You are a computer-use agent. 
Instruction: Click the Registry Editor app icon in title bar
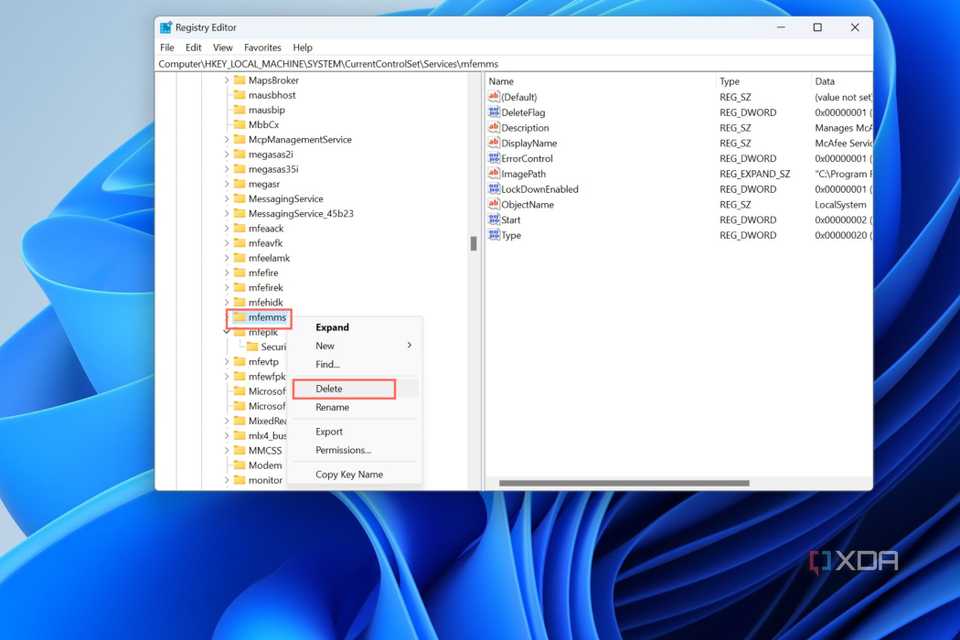[x=165, y=28]
